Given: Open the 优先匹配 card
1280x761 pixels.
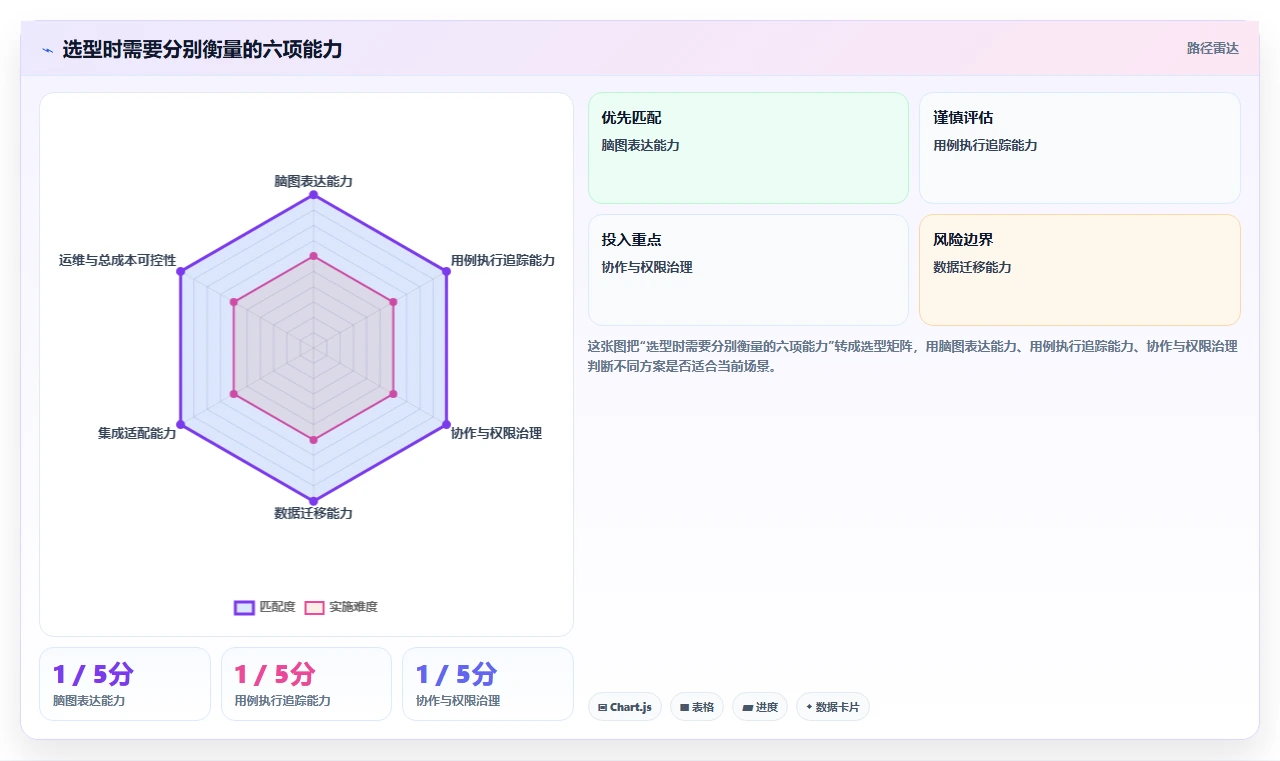Looking at the screenshot, I should tap(748, 148).
